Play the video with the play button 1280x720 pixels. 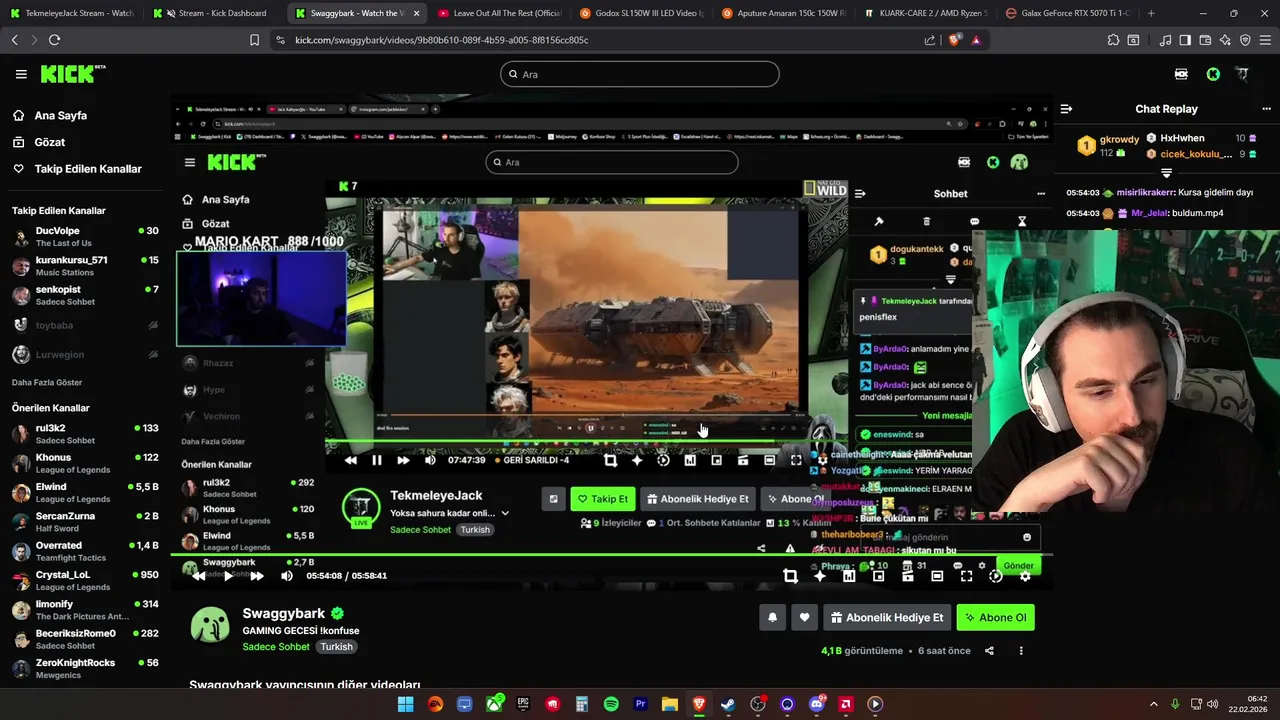[228, 576]
